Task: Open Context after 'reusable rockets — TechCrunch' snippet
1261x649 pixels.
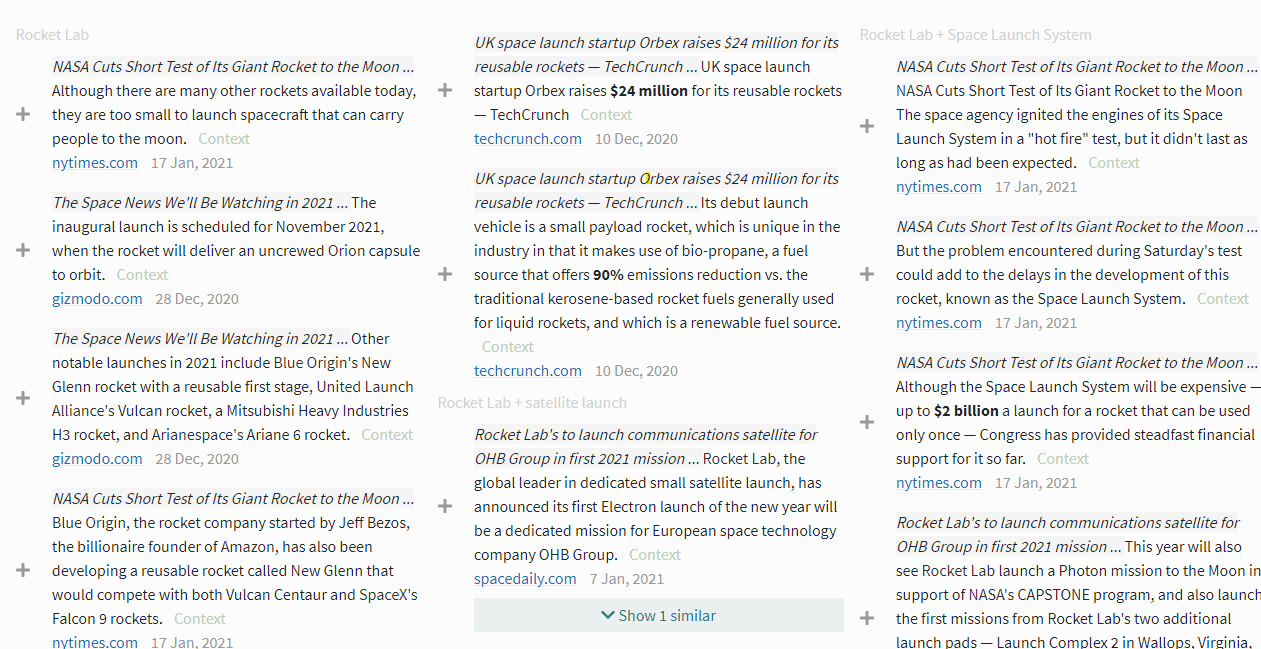Action: click(x=606, y=115)
